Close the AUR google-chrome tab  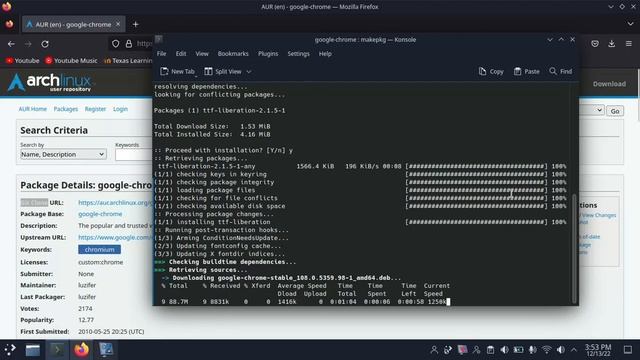click(x=118, y=24)
